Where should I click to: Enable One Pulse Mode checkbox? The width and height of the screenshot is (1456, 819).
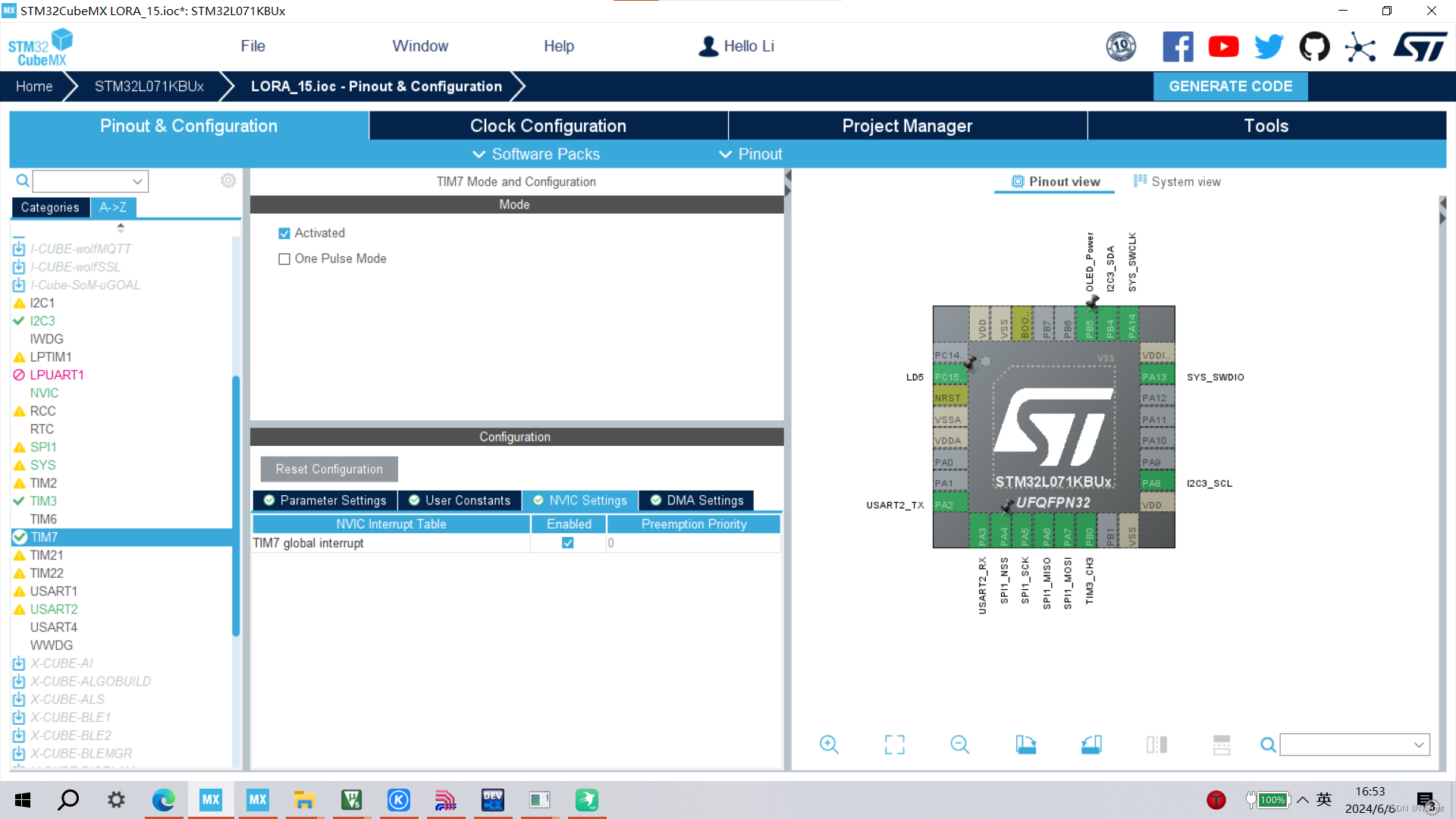coord(284,259)
